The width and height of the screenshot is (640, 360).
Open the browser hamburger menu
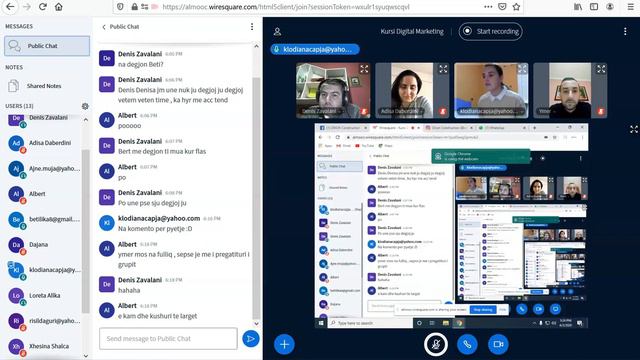(x=631, y=7)
